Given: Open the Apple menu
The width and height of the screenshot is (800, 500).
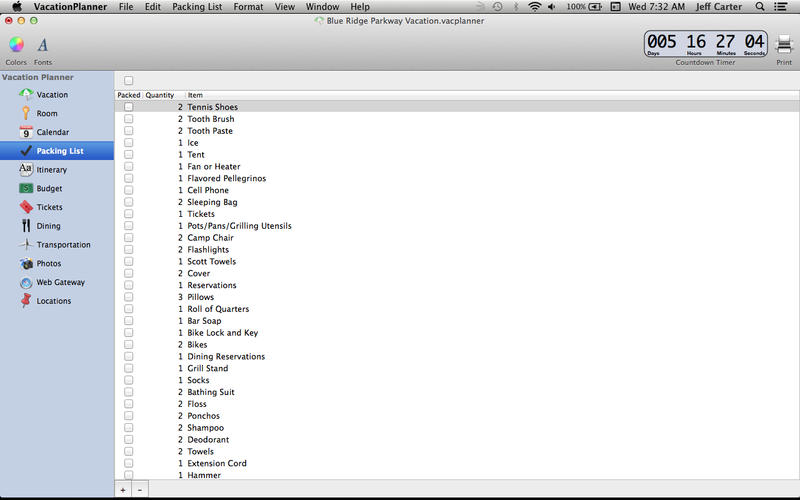Looking at the screenshot, I should [17, 7].
